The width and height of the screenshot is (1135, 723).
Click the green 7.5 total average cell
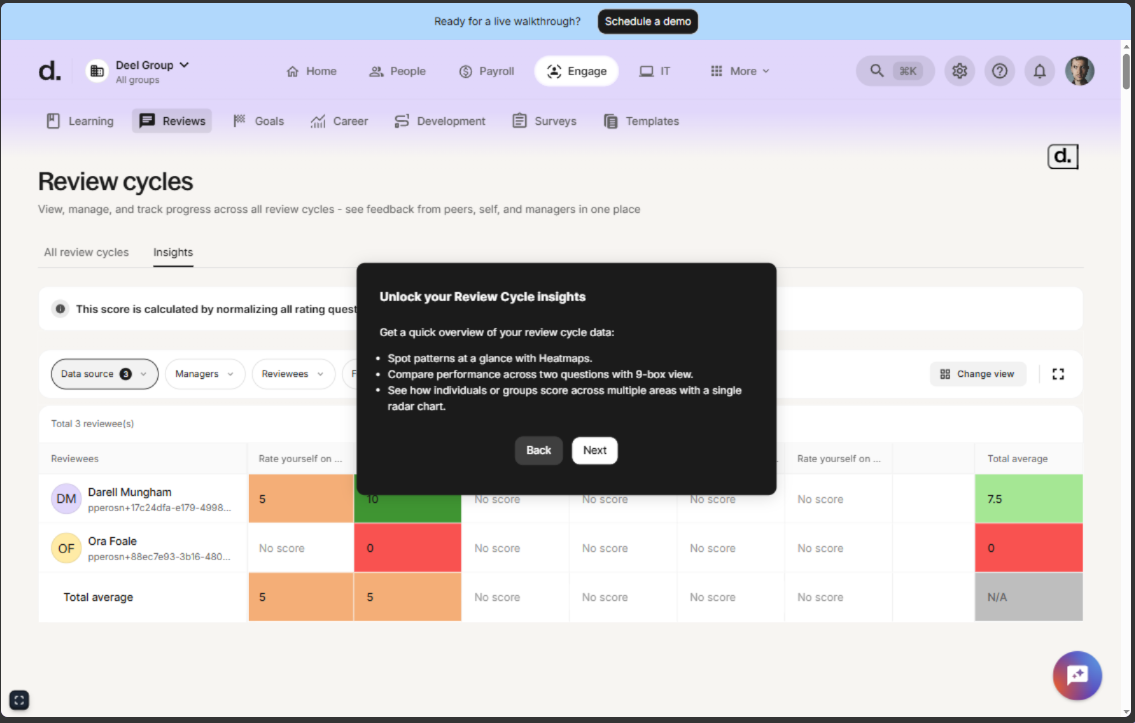click(x=1028, y=499)
